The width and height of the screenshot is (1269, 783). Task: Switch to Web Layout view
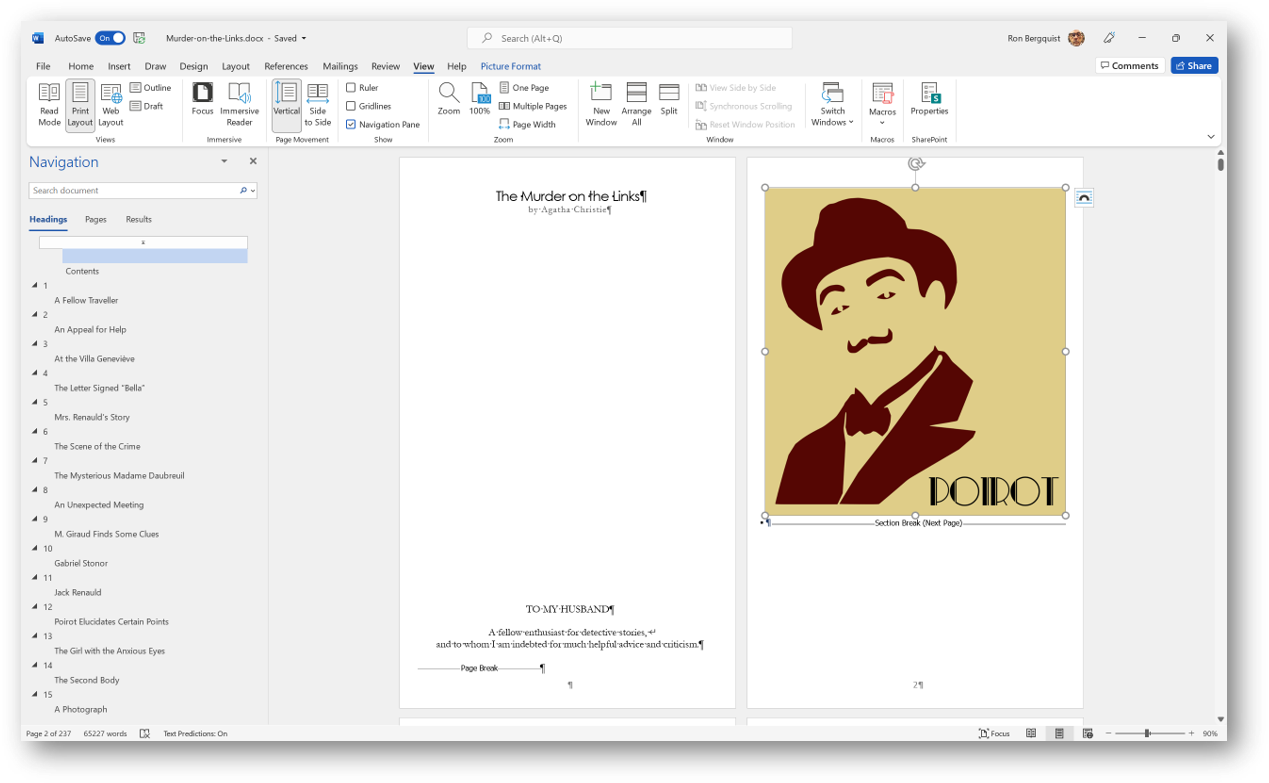[x=111, y=104]
